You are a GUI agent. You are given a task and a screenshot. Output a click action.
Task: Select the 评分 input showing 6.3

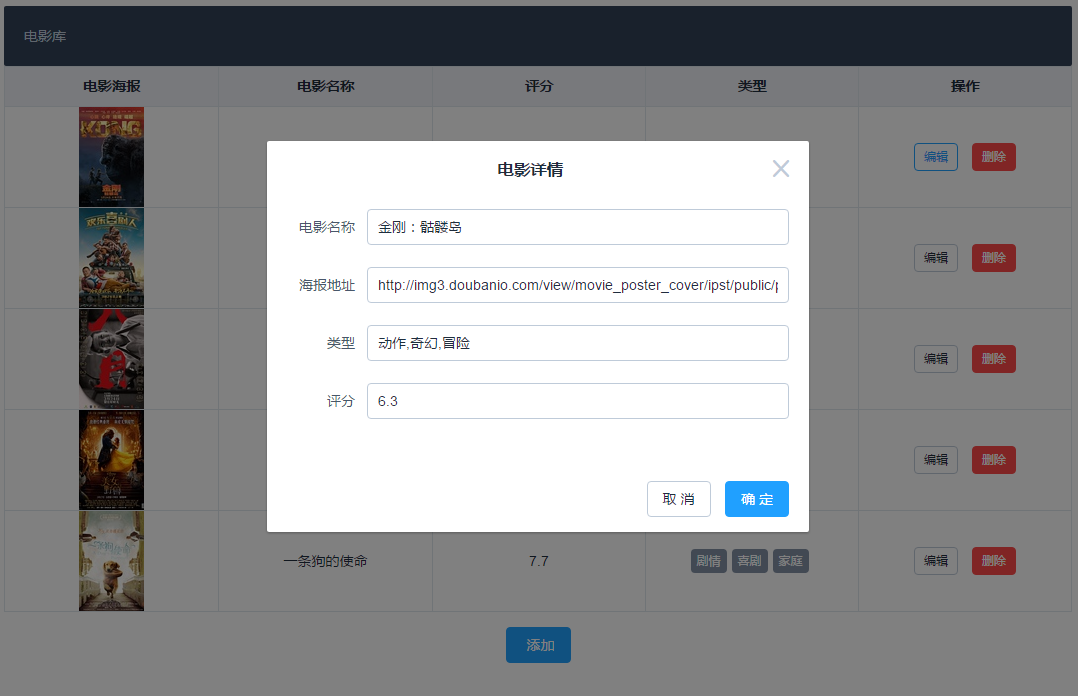click(x=578, y=401)
